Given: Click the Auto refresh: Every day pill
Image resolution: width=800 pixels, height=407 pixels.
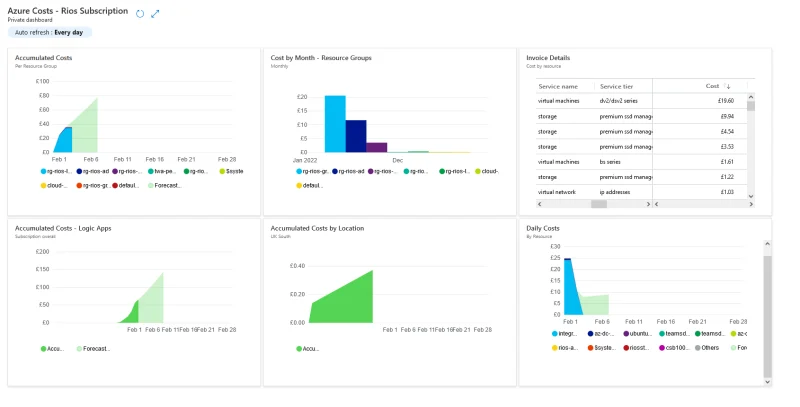Looking at the screenshot, I should pyautogui.click(x=49, y=32).
